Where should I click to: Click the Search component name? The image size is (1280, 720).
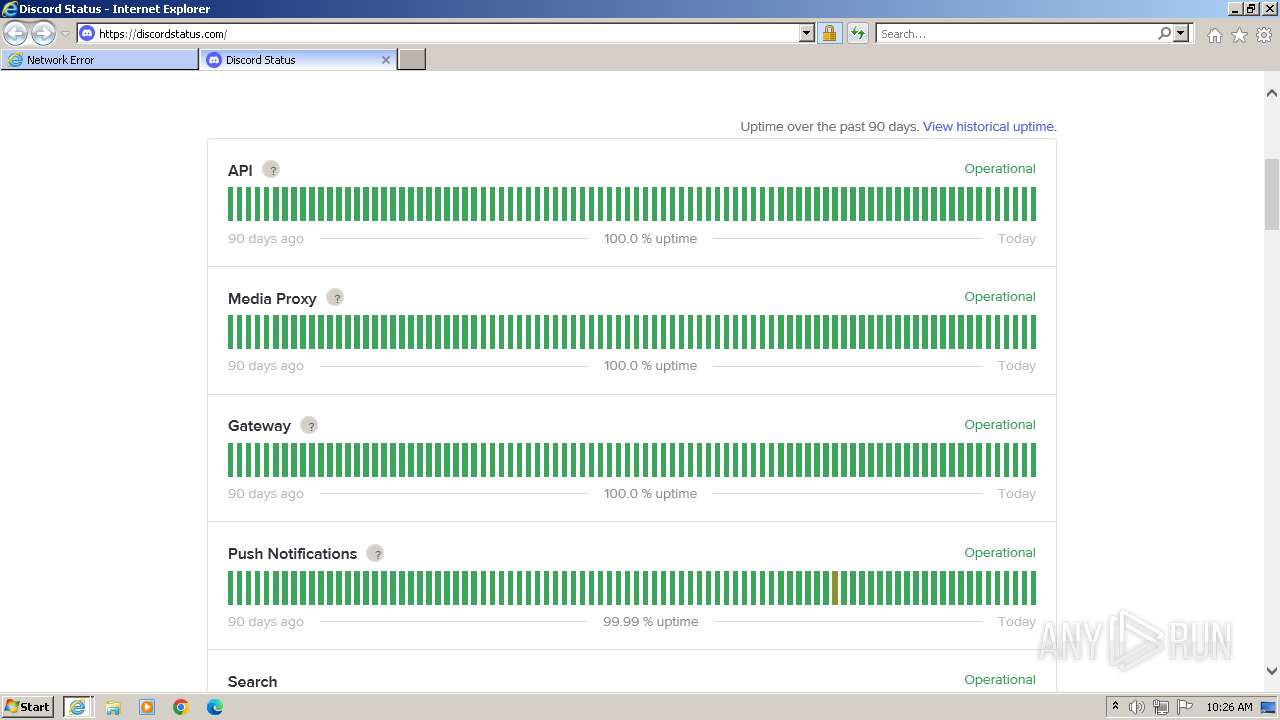tap(252, 682)
